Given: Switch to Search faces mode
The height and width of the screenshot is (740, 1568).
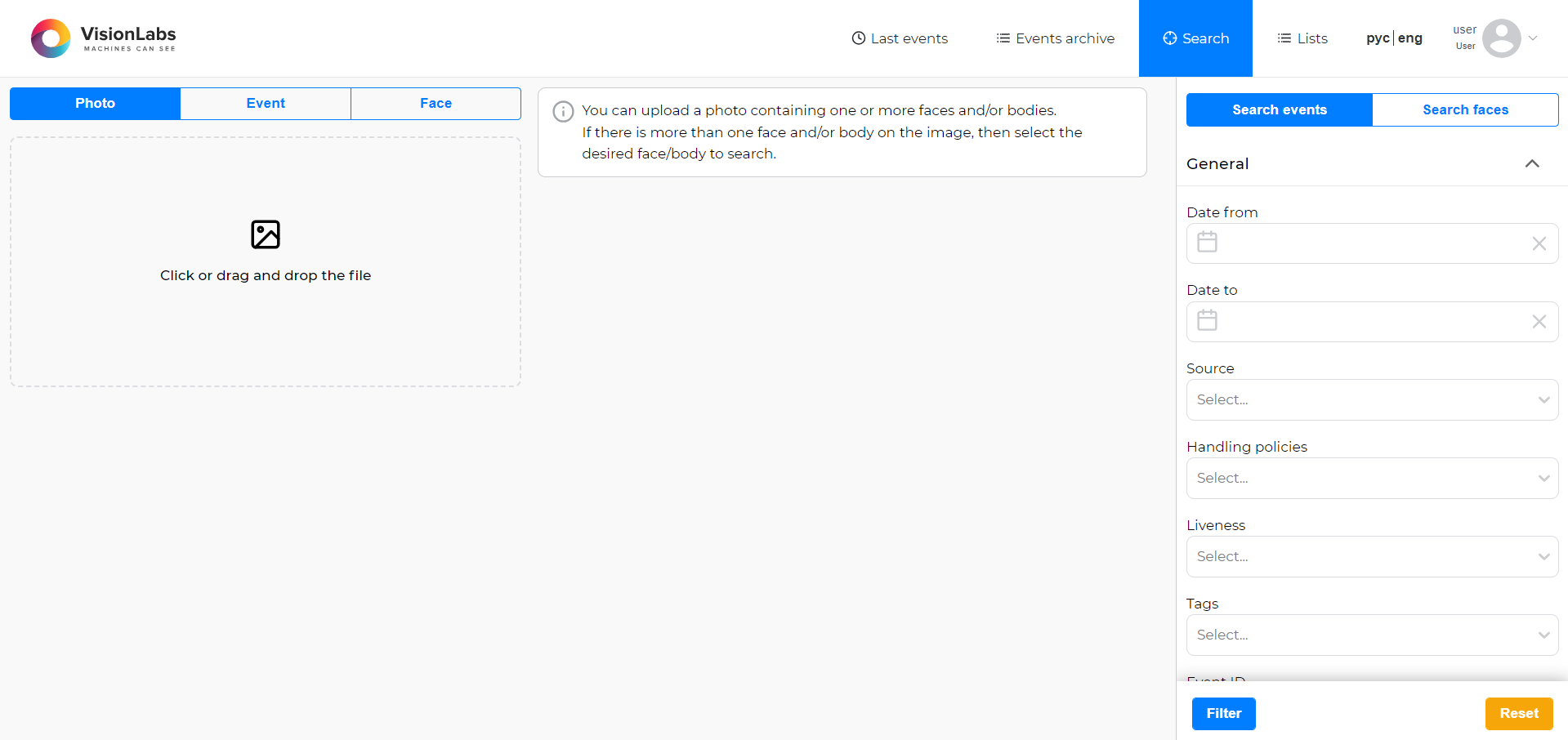Looking at the screenshot, I should click(1464, 109).
